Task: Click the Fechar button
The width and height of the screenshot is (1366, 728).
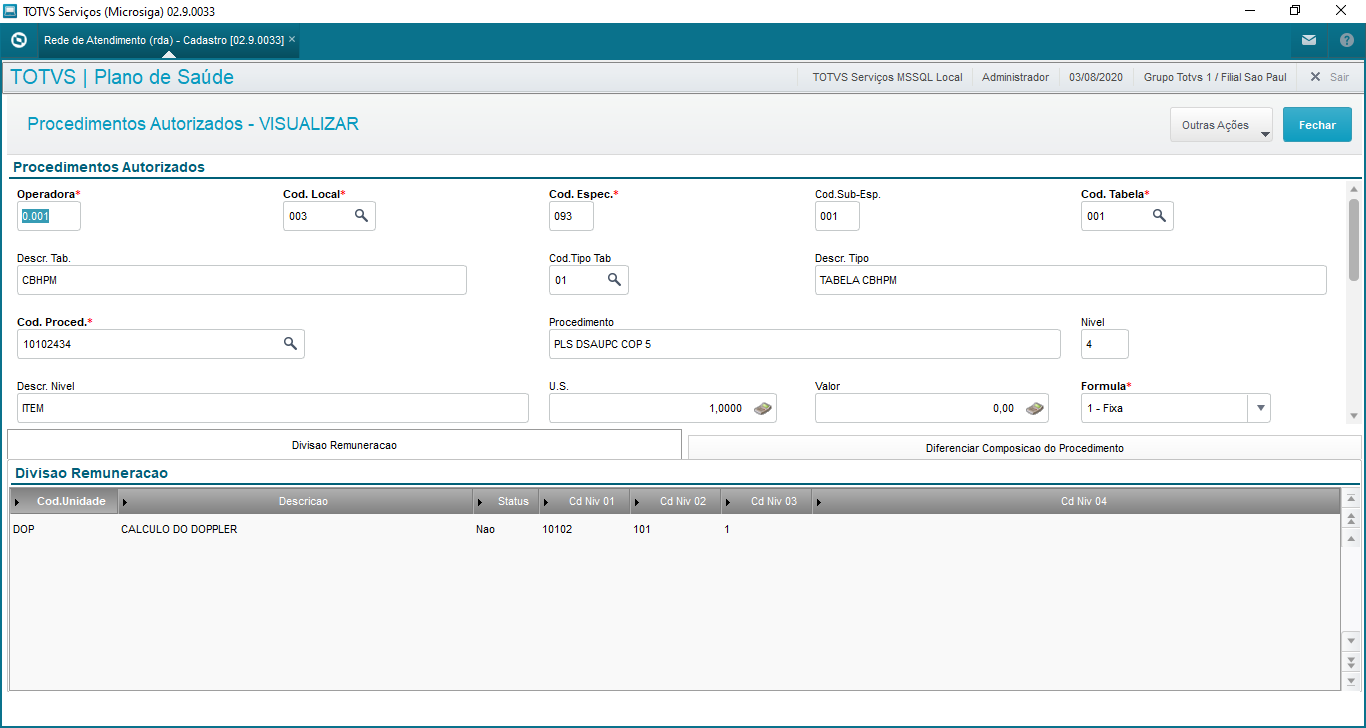Action: [1317, 126]
